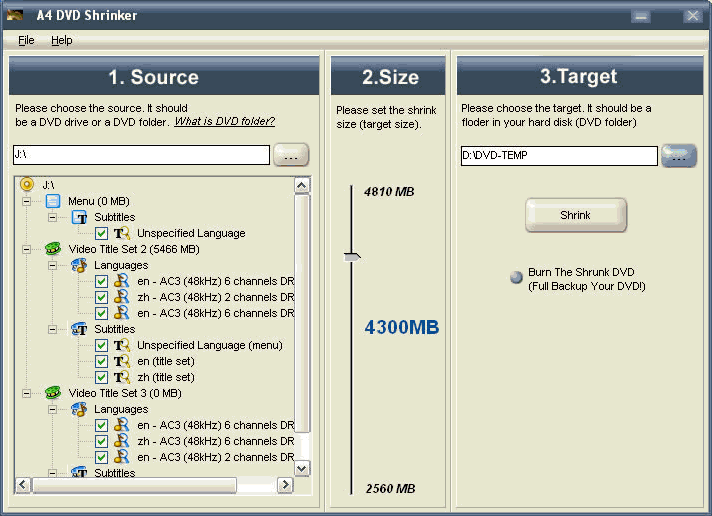This screenshot has height=516, width=712.
Task: Click the source path field J:\
Action: click(141, 155)
